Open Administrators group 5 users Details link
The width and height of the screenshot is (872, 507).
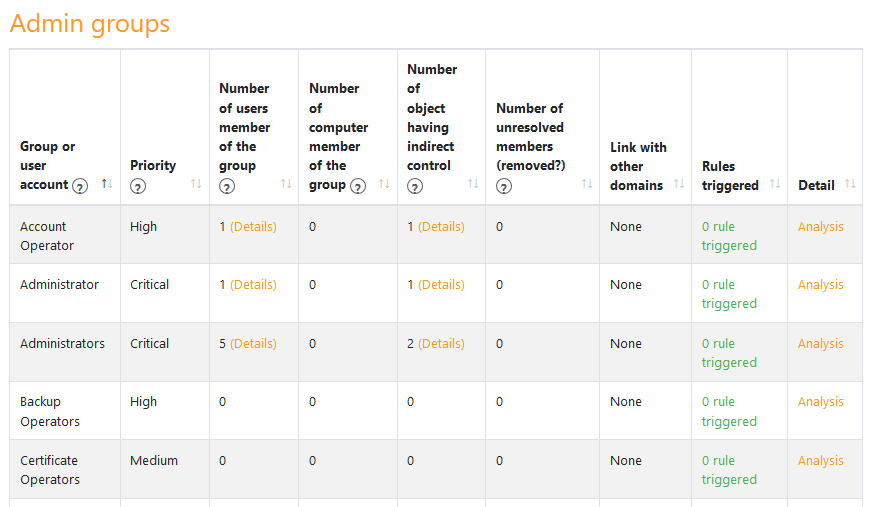pyautogui.click(x=254, y=344)
